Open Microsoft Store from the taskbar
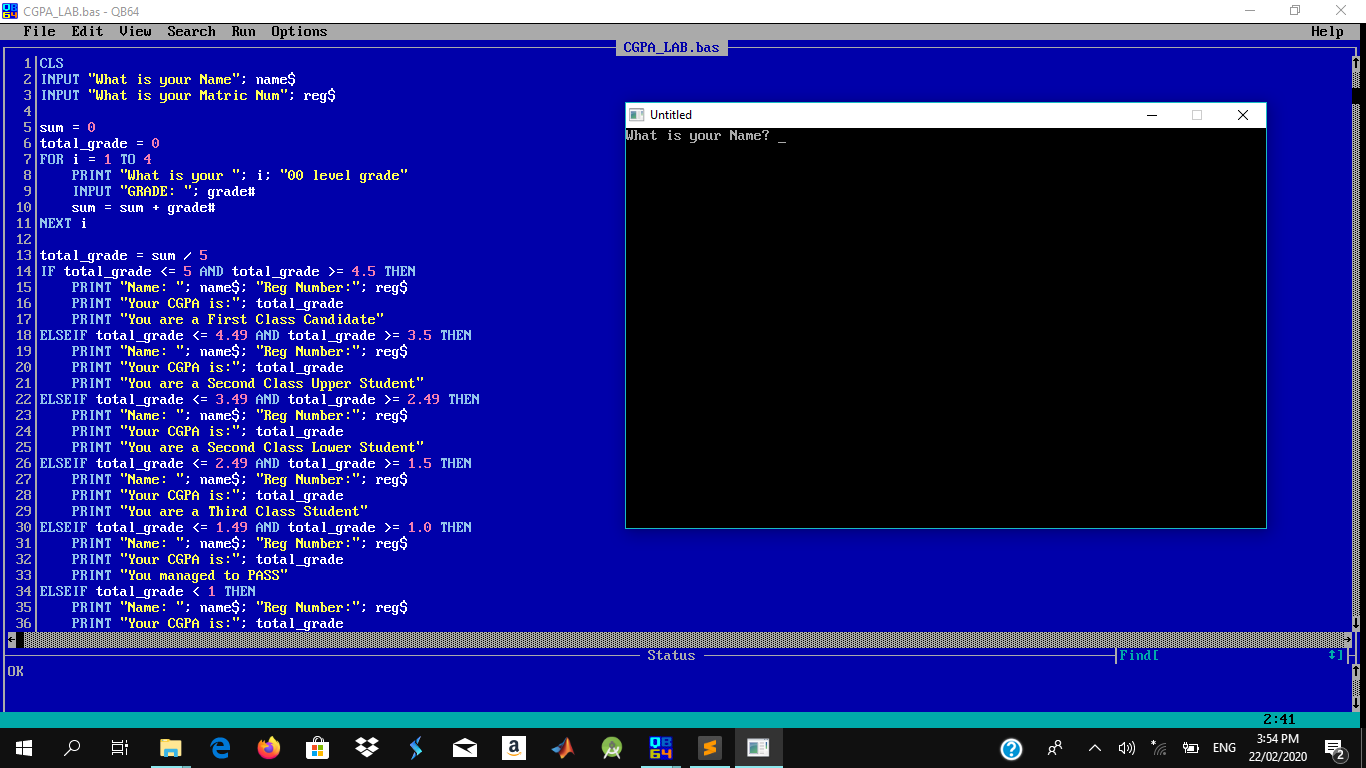The image size is (1366, 768). pos(318,747)
